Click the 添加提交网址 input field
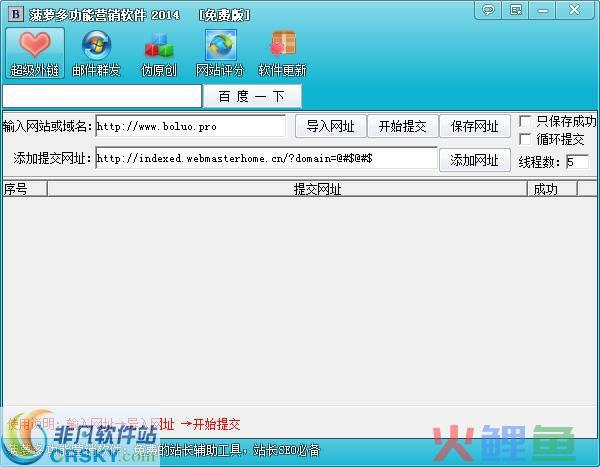The width and height of the screenshot is (600, 467). [266, 158]
